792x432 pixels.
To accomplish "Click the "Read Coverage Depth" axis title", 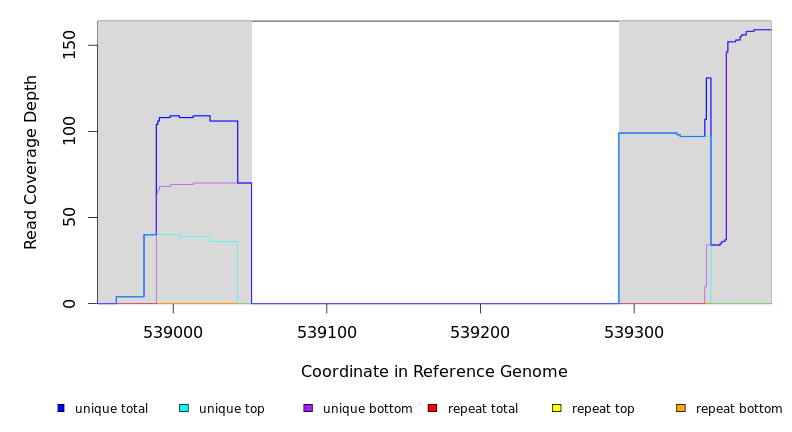I will [x=32, y=162].
